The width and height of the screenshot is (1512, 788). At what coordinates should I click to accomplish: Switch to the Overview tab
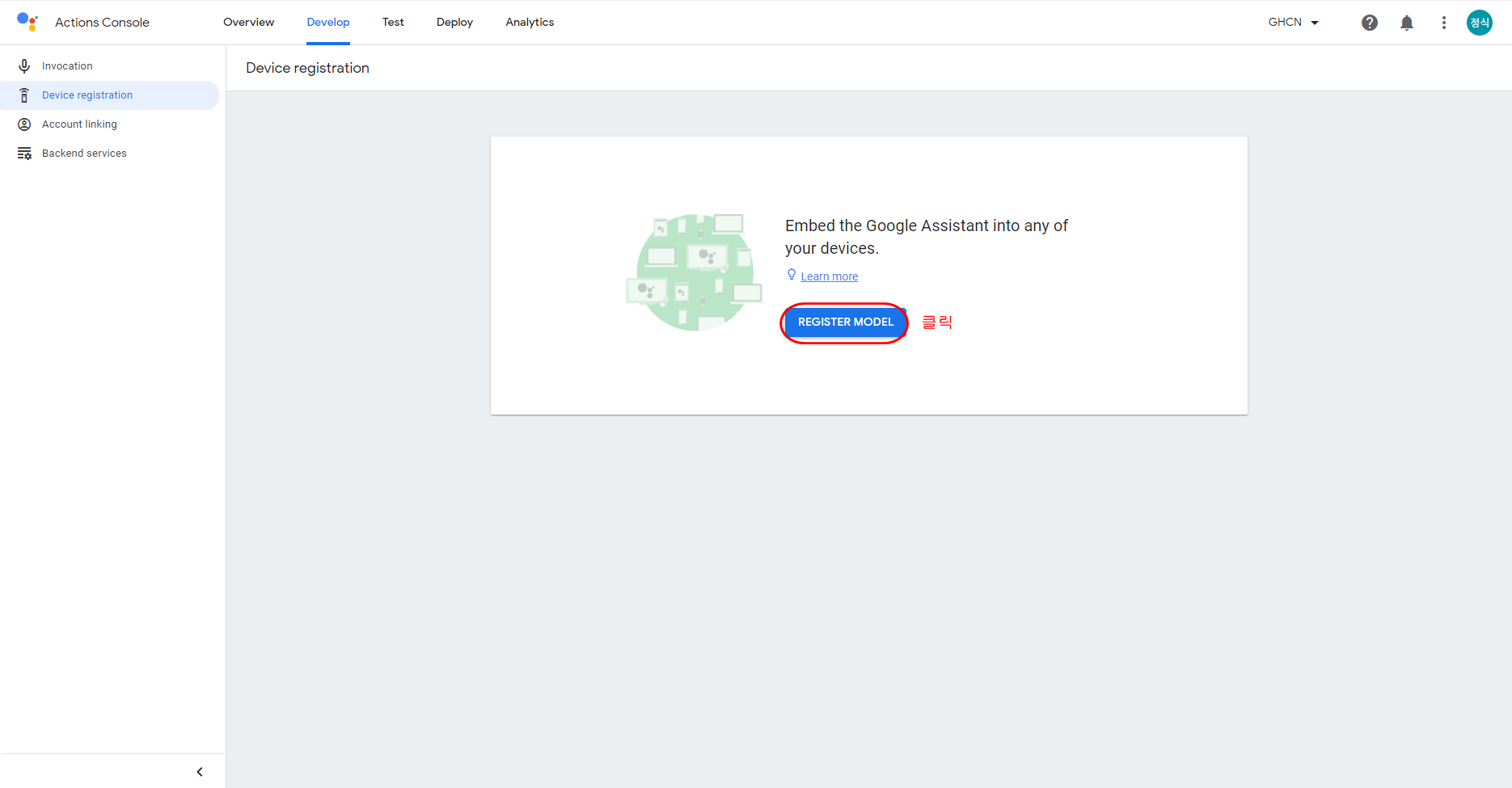(x=248, y=23)
